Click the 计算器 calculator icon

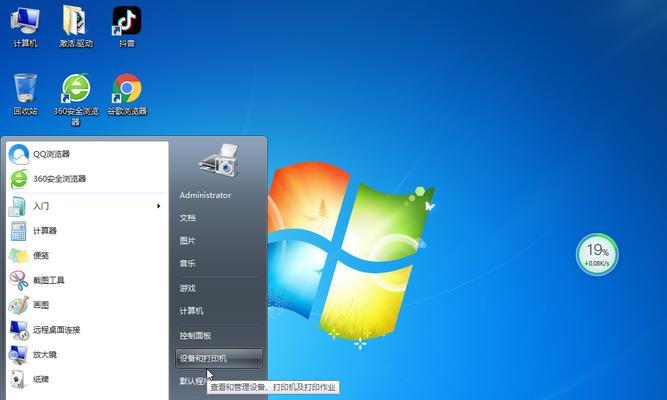(18, 231)
